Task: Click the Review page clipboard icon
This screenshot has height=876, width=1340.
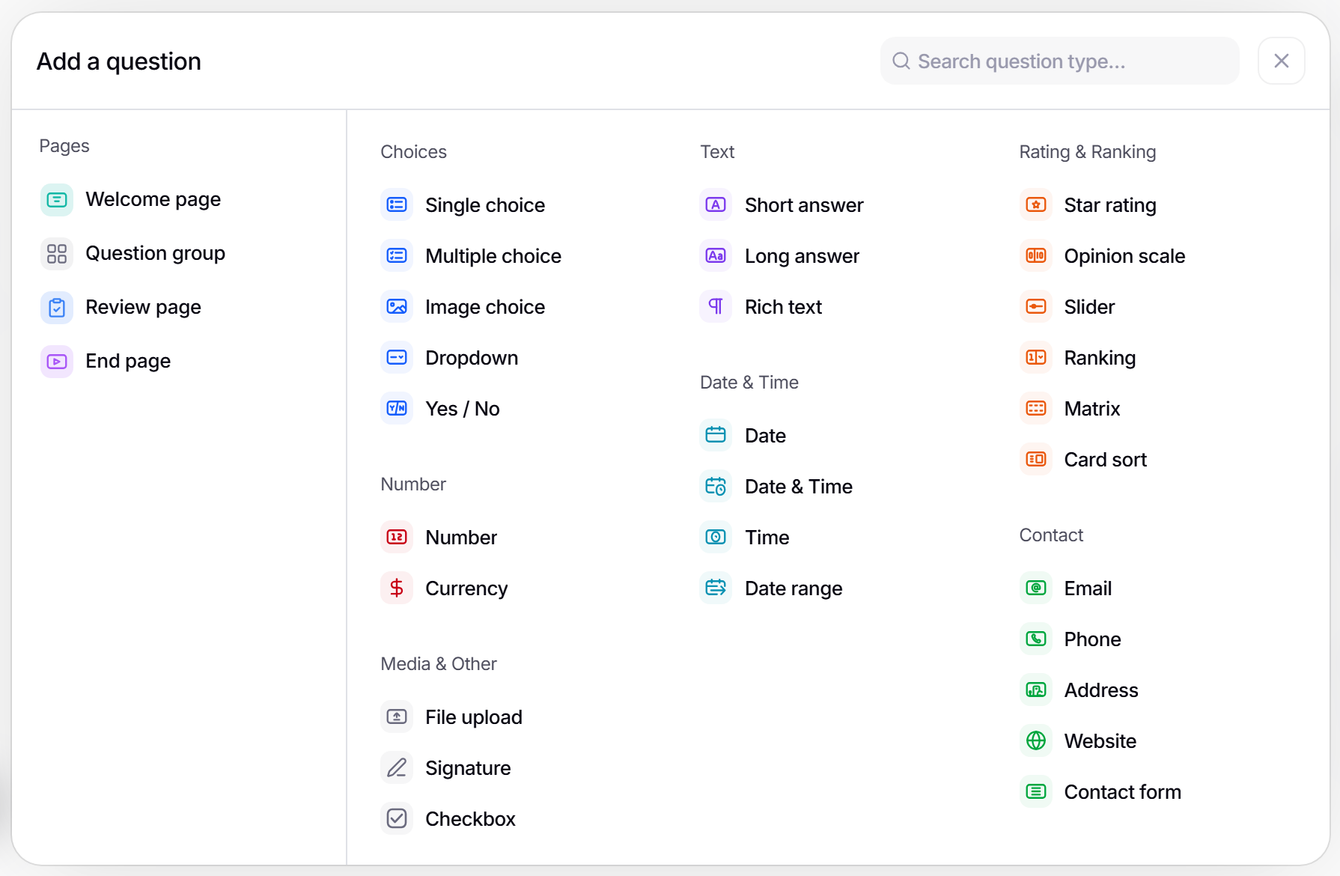Action: click(57, 308)
